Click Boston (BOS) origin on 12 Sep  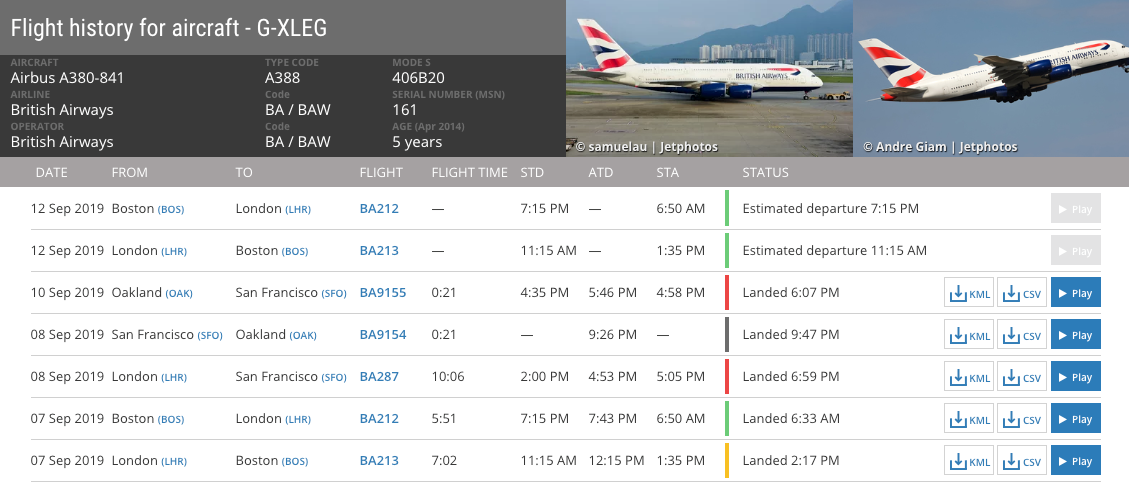171,209
